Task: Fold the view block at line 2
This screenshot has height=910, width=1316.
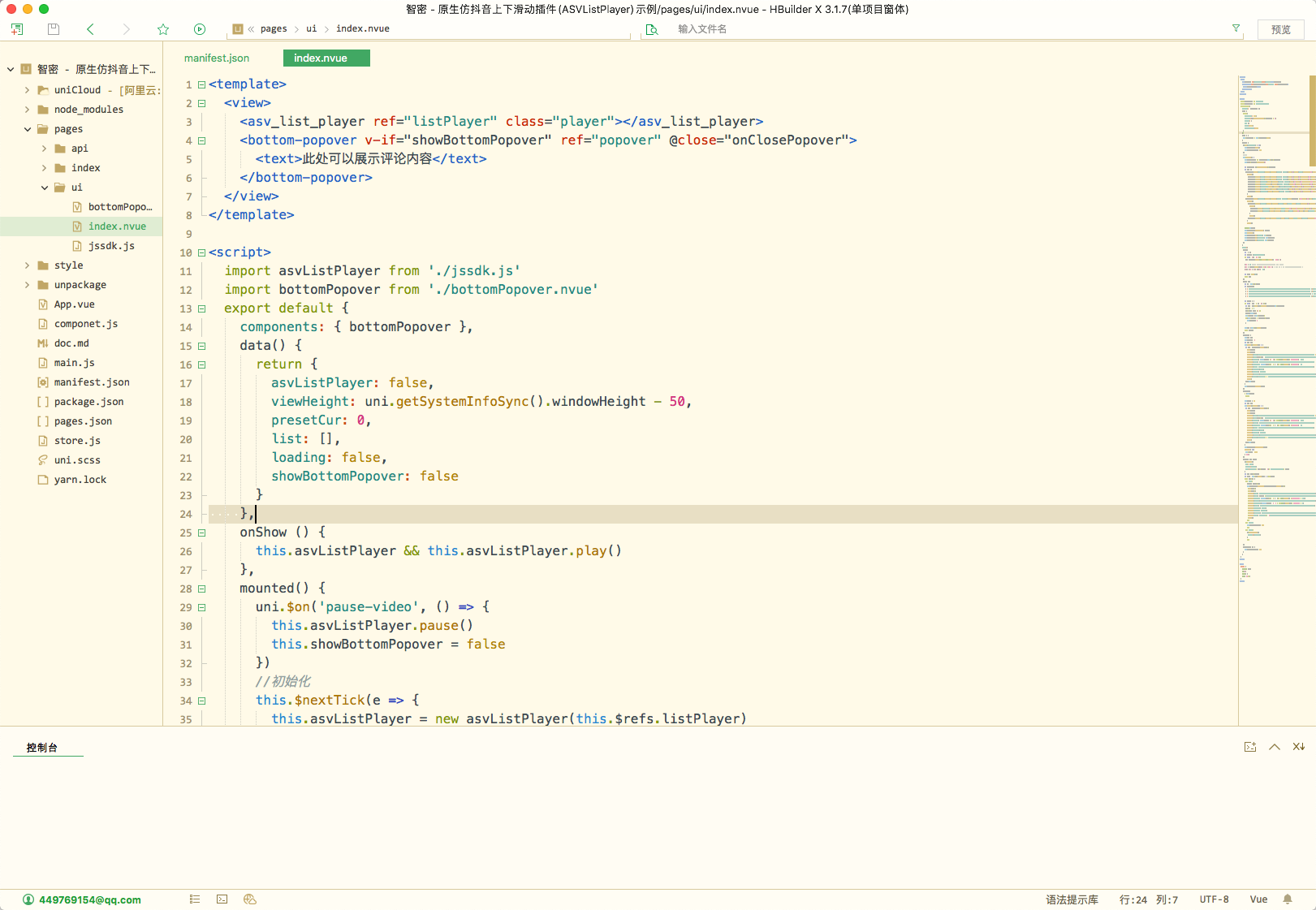Action: pos(201,103)
